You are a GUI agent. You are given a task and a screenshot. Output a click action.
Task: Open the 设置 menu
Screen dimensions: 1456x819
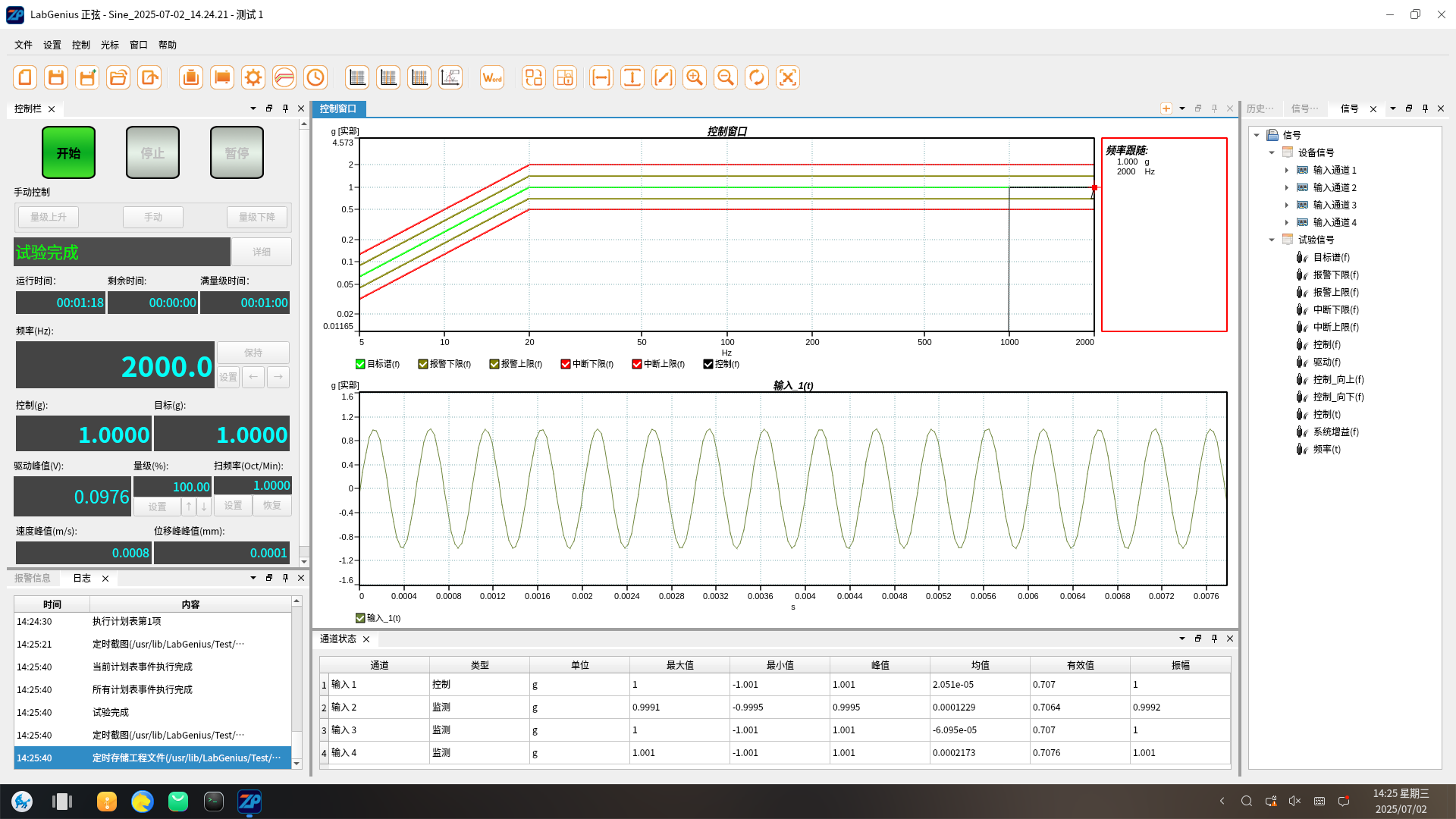pyautogui.click(x=52, y=45)
